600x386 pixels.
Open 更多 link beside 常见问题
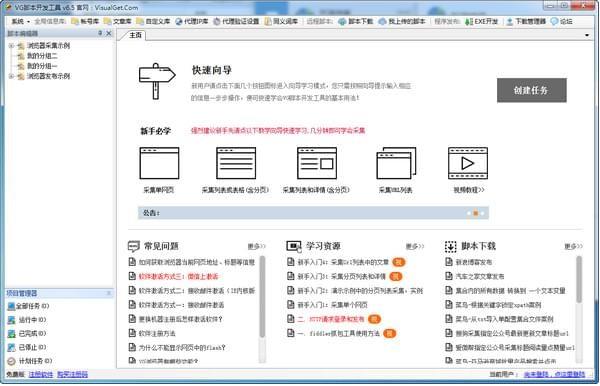[256, 246]
